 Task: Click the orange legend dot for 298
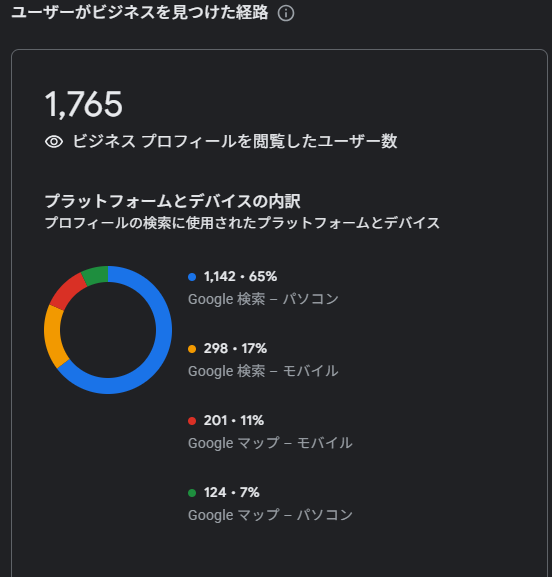[x=192, y=349]
